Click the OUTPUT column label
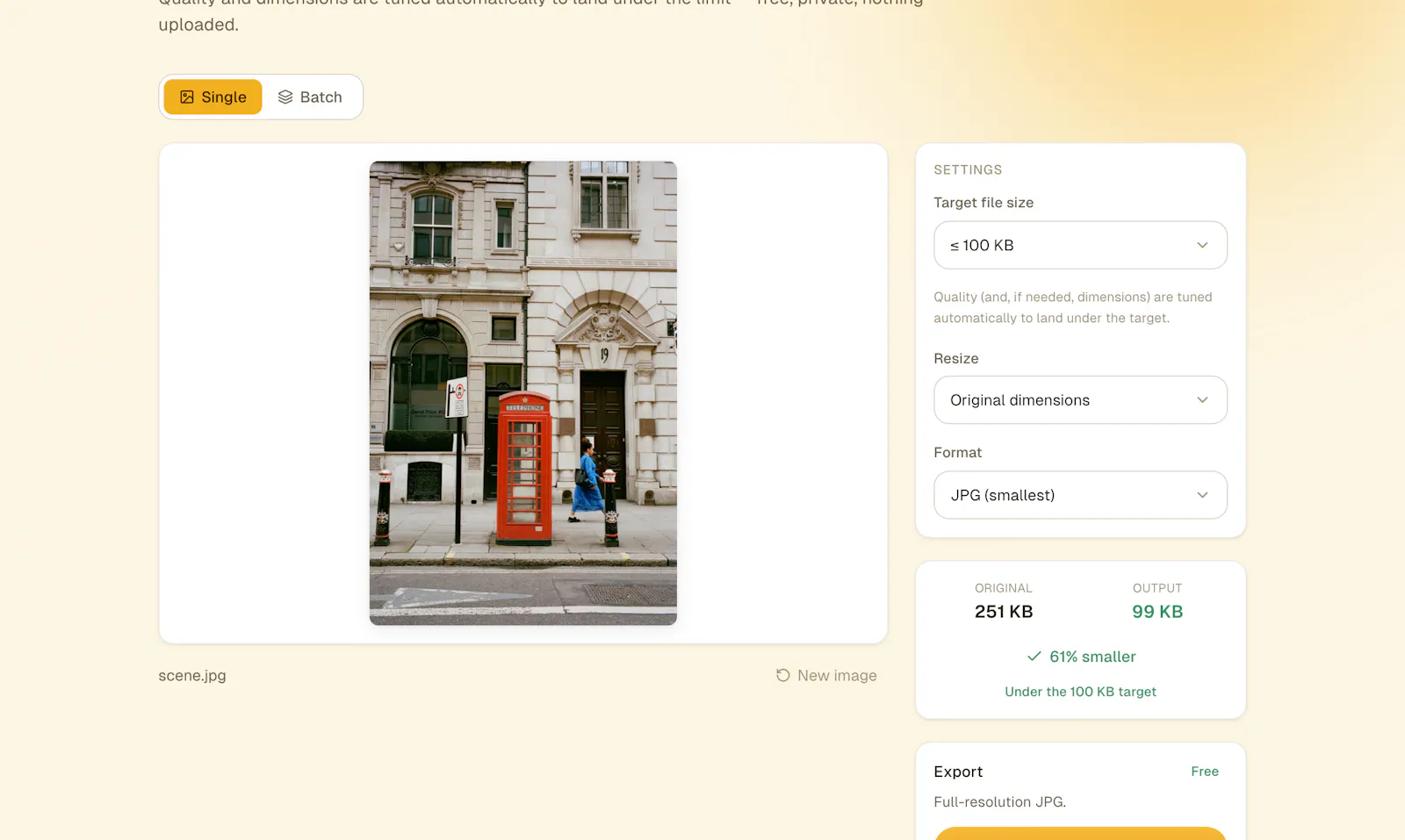This screenshot has width=1405, height=840. tap(1157, 588)
